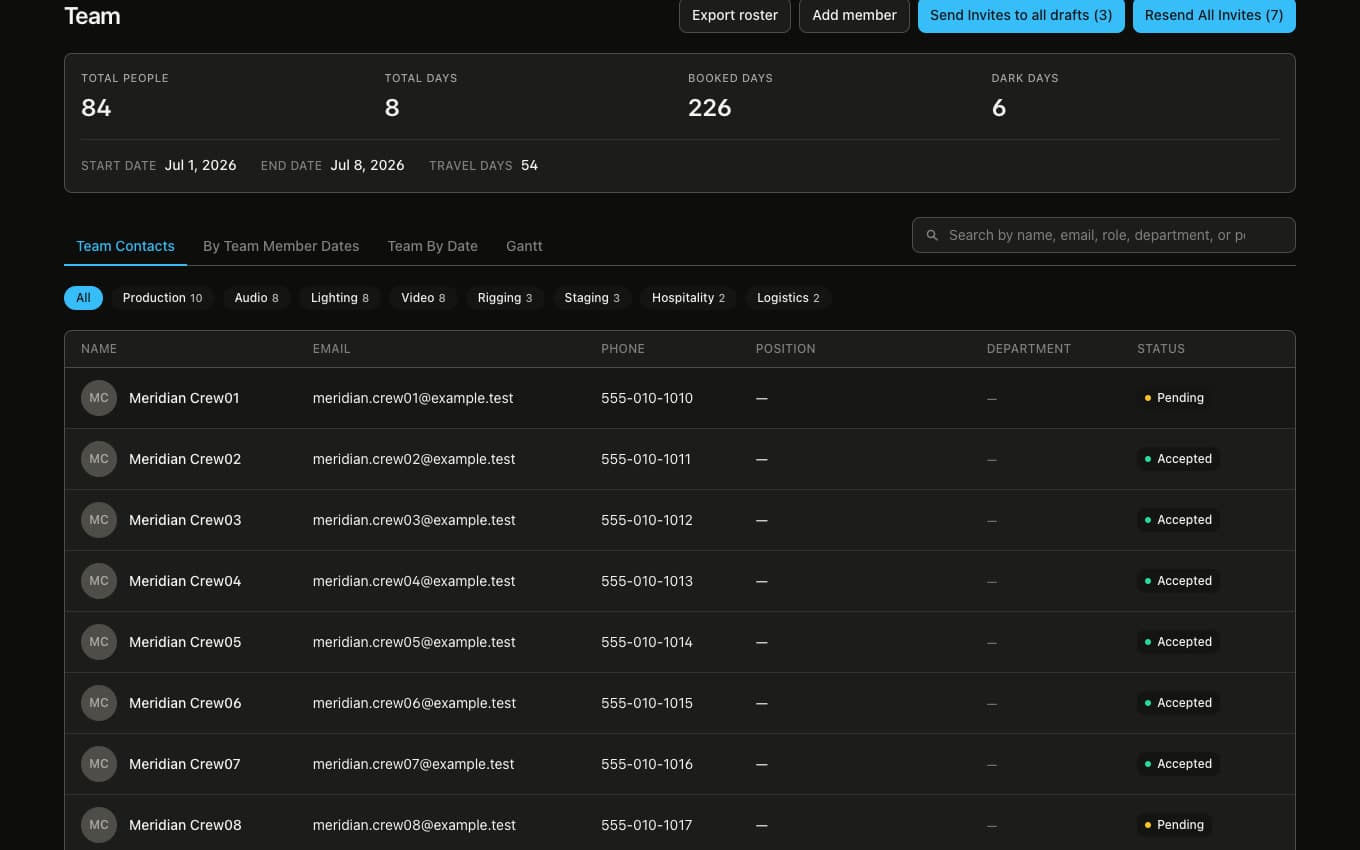Click email meridian.crew07@example.test
Screen dimensions: 1360x850
[414, 764]
